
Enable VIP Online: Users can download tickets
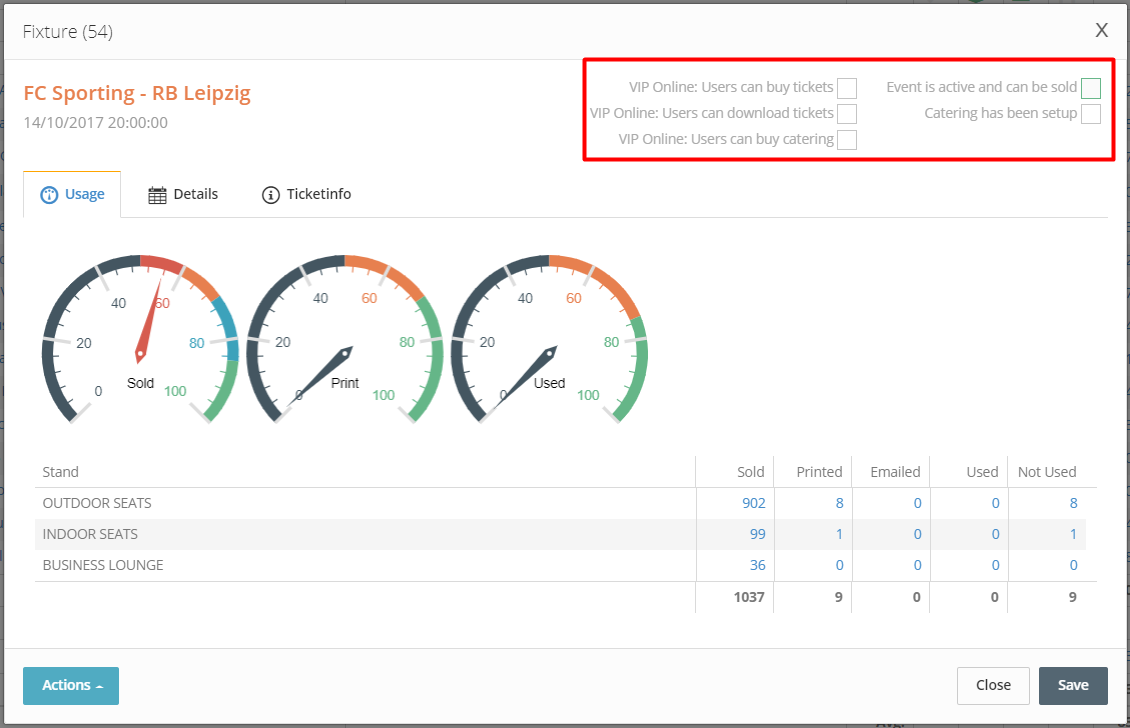pyautogui.click(x=847, y=114)
